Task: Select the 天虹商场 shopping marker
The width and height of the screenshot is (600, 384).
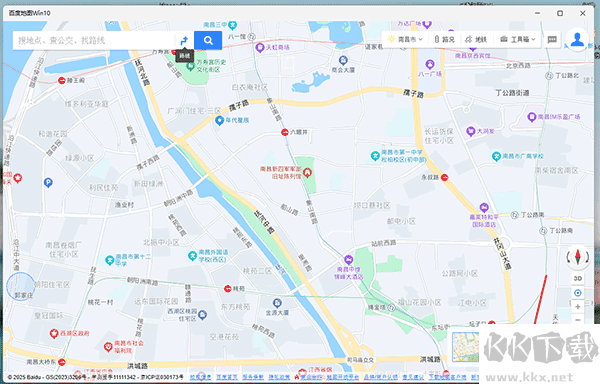Action: click(260, 48)
